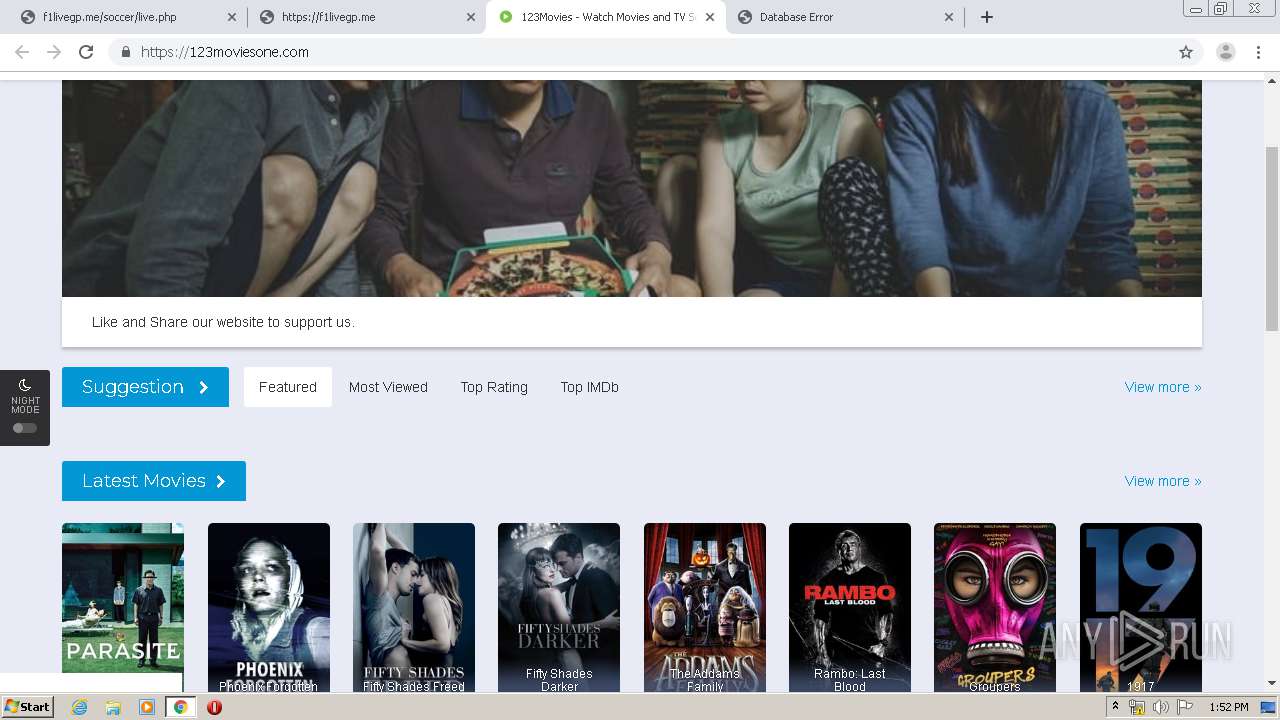Open the Chrome profile avatar menu
Image resolution: width=1280 pixels, height=720 pixels.
(x=1226, y=52)
